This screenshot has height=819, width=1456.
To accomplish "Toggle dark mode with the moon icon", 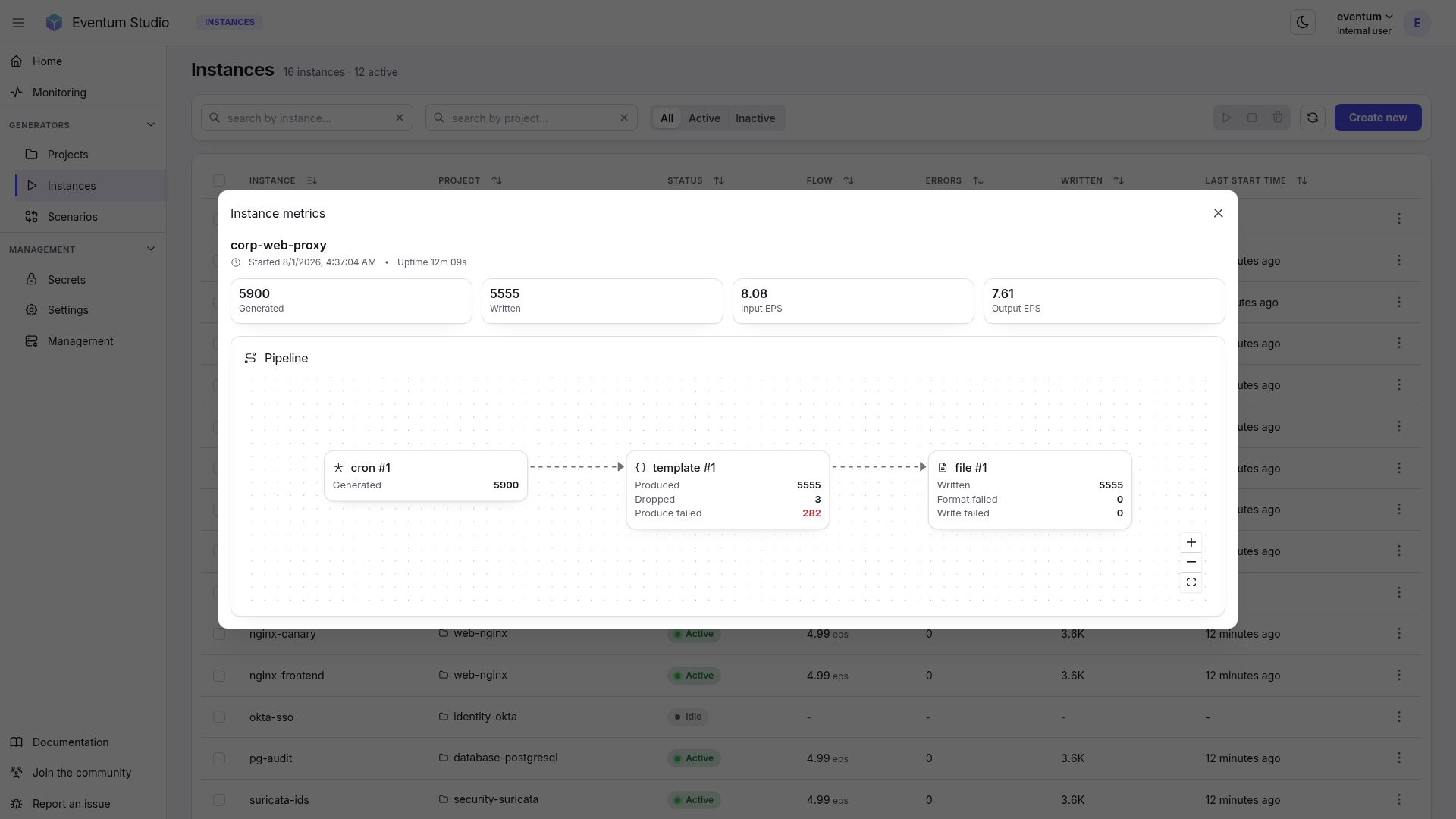I will pyautogui.click(x=1302, y=23).
